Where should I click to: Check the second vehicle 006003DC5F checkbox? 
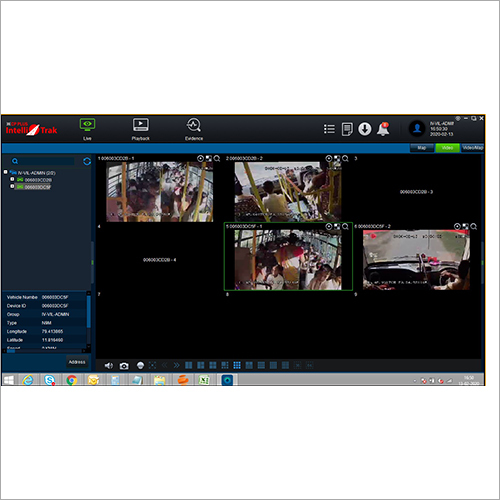pyautogui.click(x=12, y=186)
